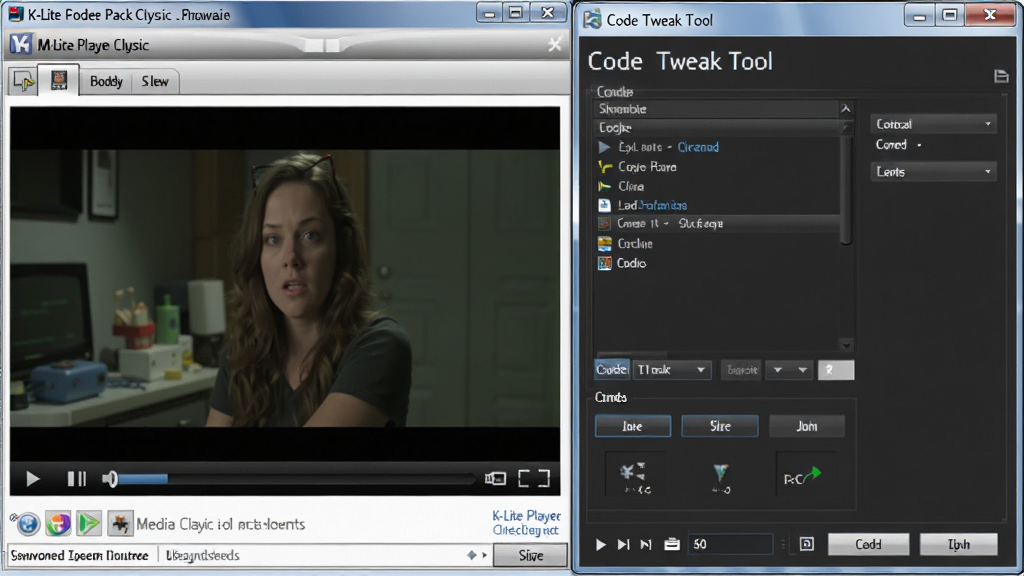
Task: Click the Jom button
Action: click(807, 426)
